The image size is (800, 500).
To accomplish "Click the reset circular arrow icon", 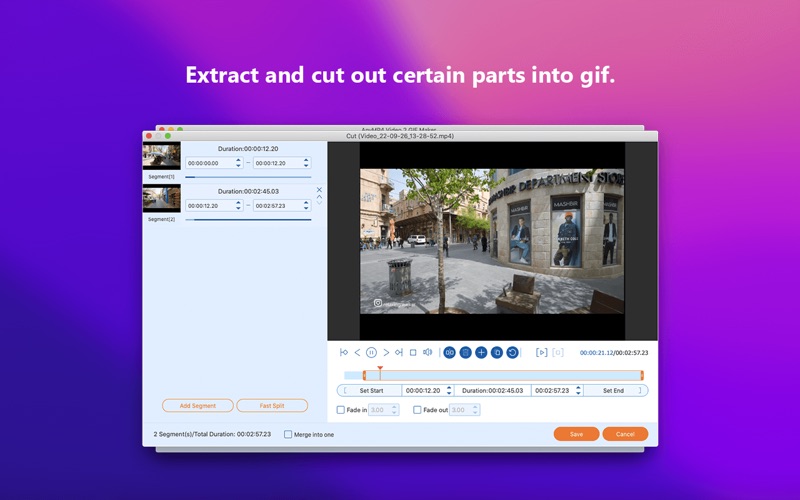I will click(x=513, y=352).
